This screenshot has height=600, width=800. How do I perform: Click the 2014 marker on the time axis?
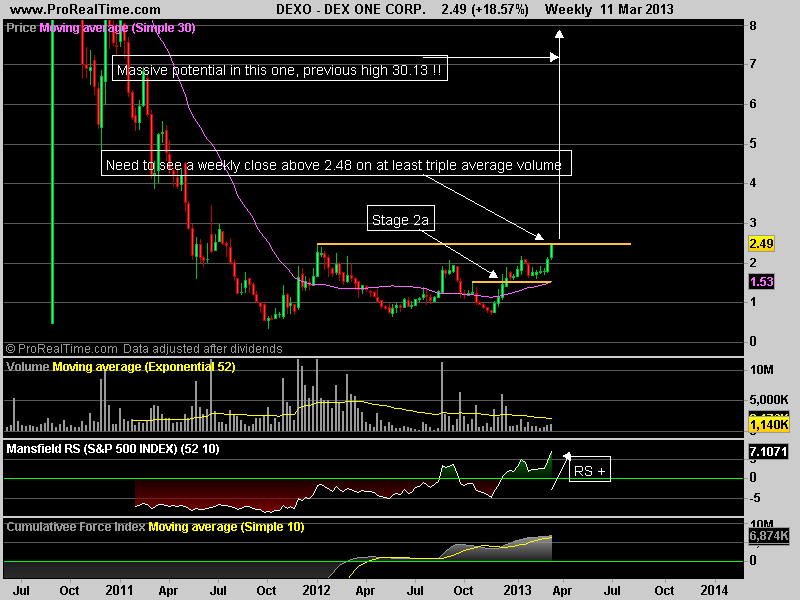(714, 590)
